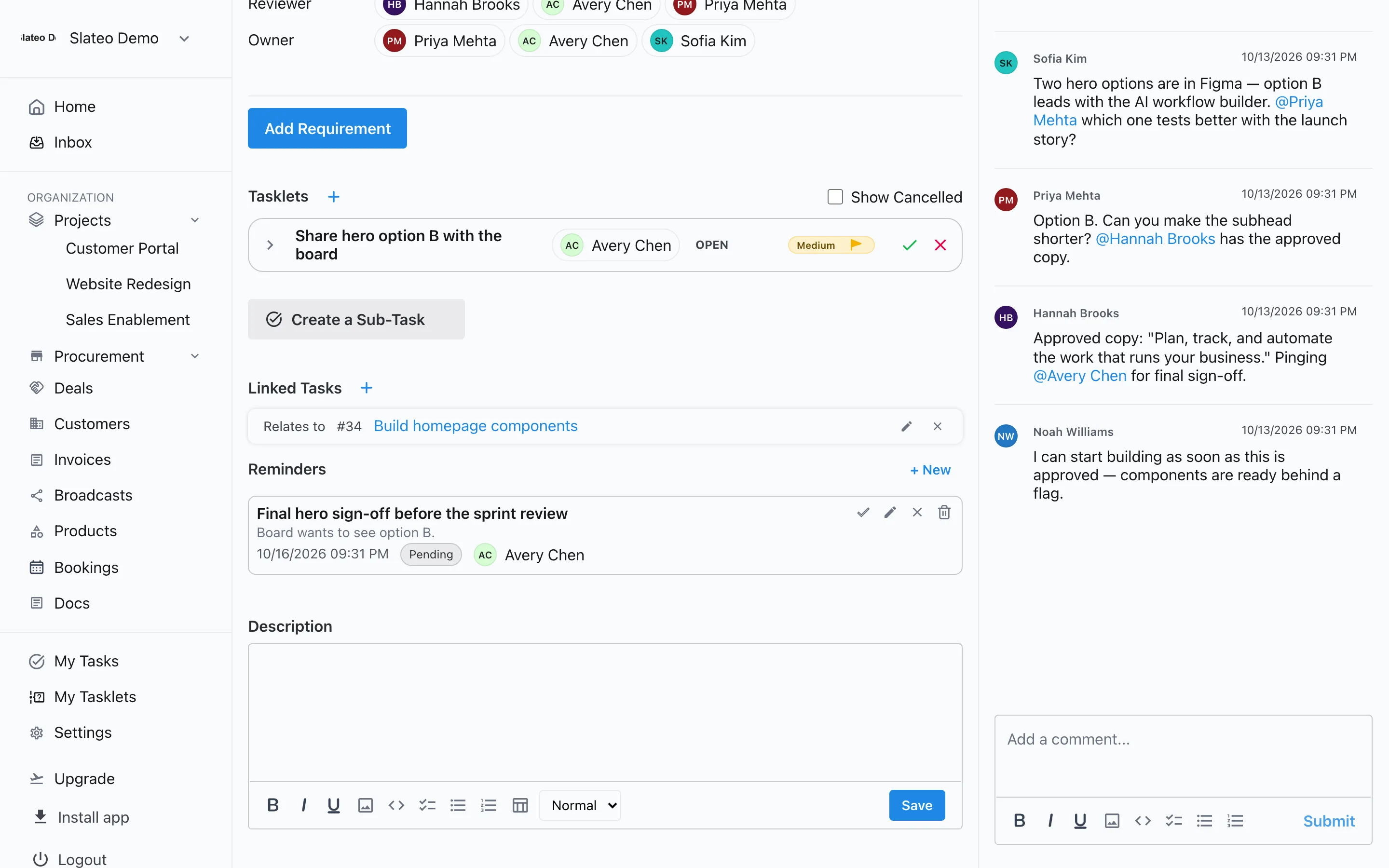Image resolution: width=1389 pixels, height=868 pixels.
Task: Go to Home in the sidebar
Action: pyautogui.click(x=75, y=107)
